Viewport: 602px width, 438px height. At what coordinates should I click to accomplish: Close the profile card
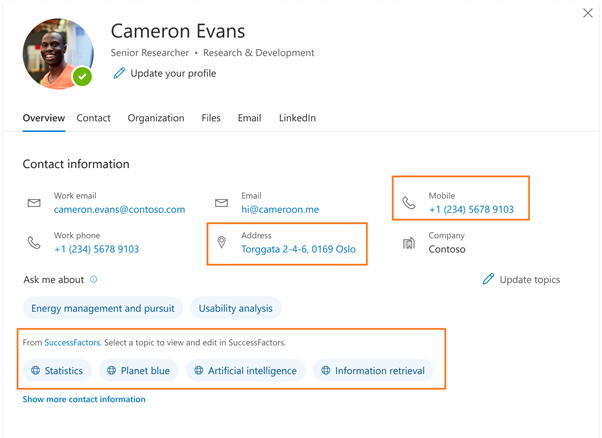tap(588, 13)
